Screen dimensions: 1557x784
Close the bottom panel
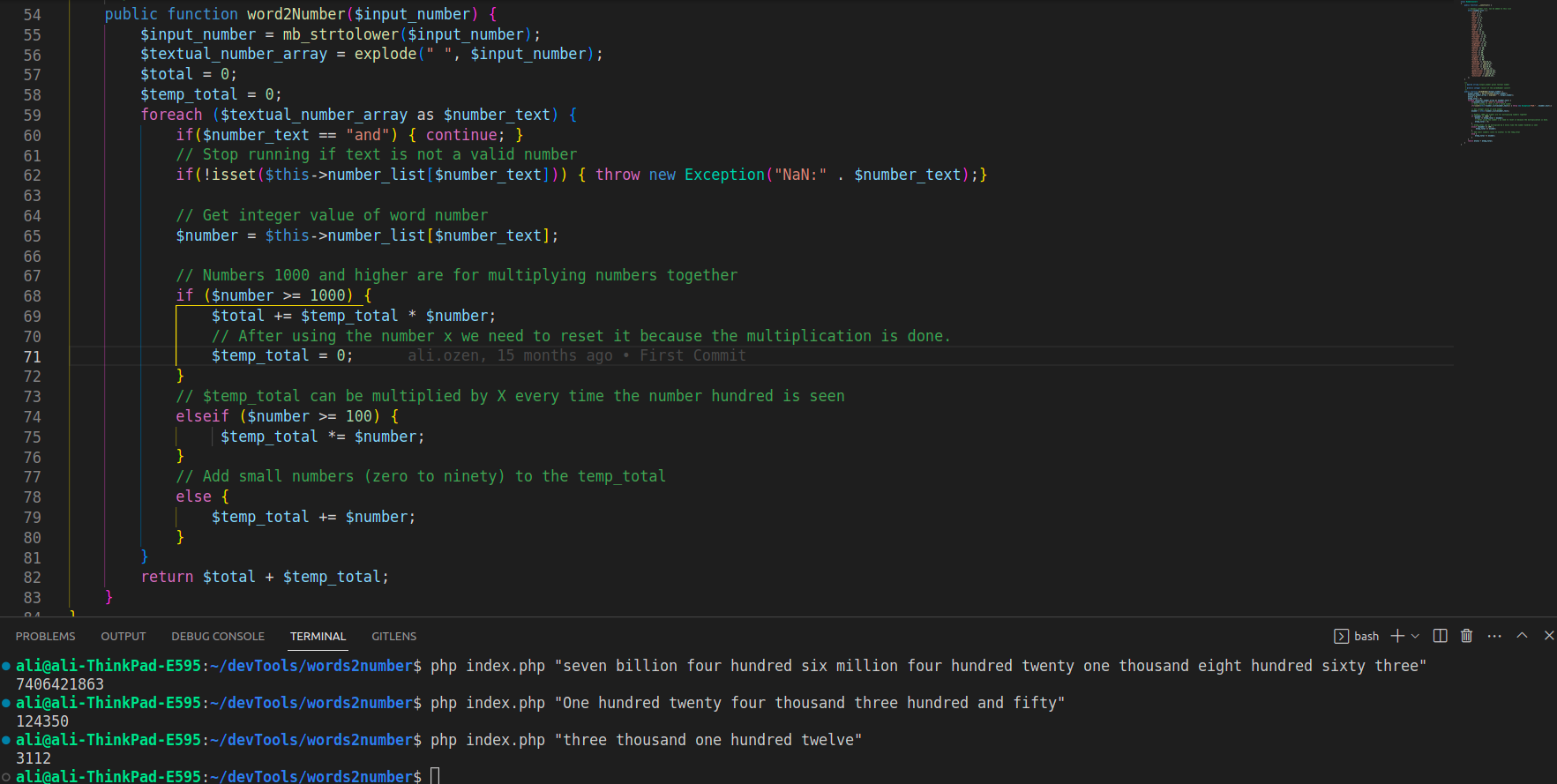pos(1549,636)
